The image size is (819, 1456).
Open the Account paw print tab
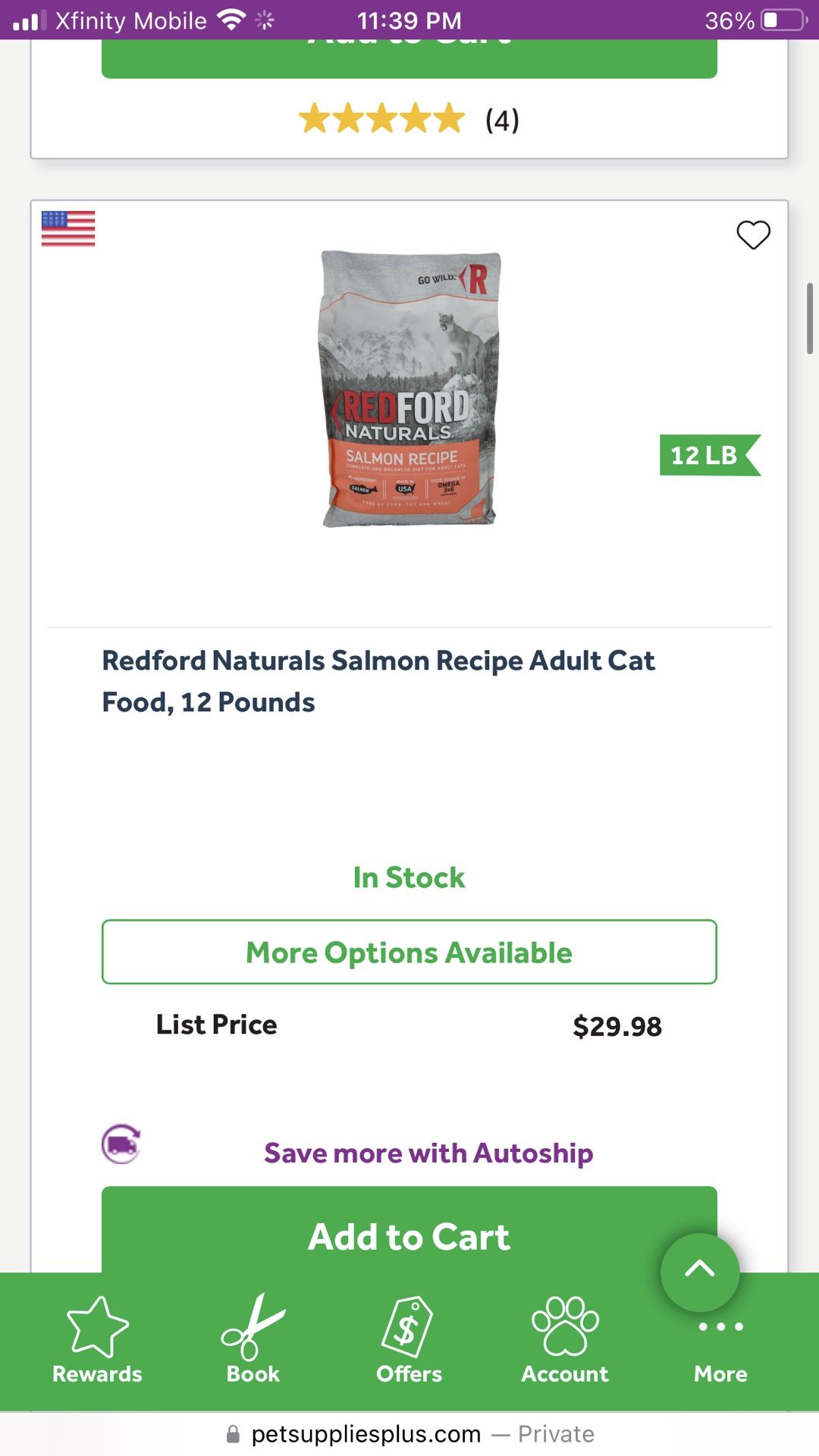click(565, 1340)
